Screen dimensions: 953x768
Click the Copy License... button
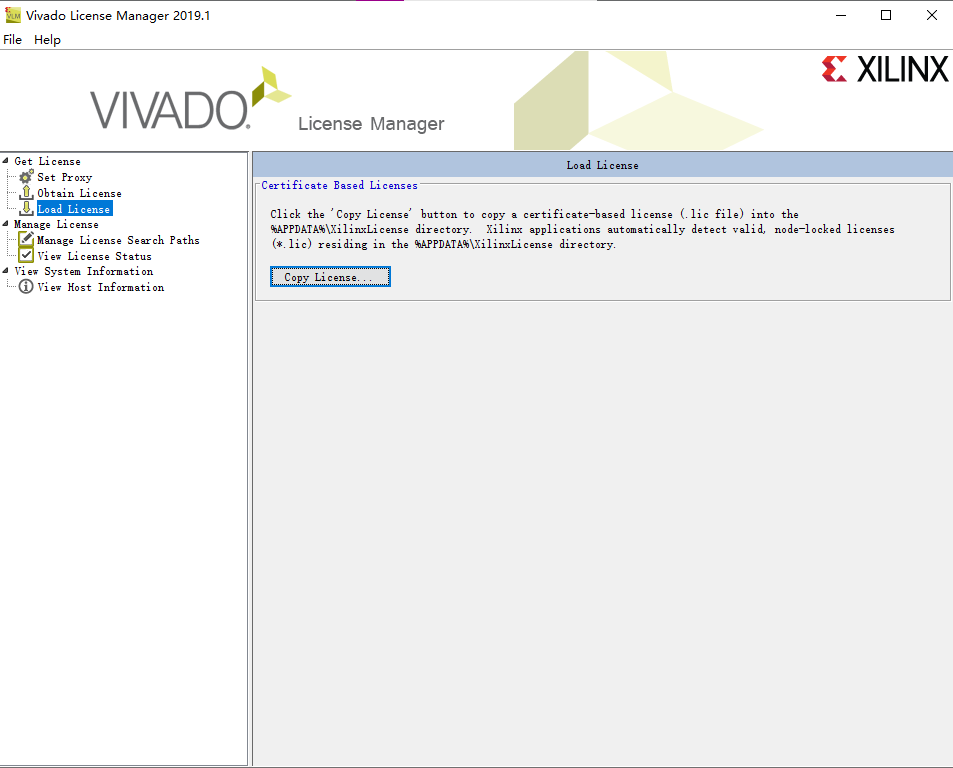330,276
